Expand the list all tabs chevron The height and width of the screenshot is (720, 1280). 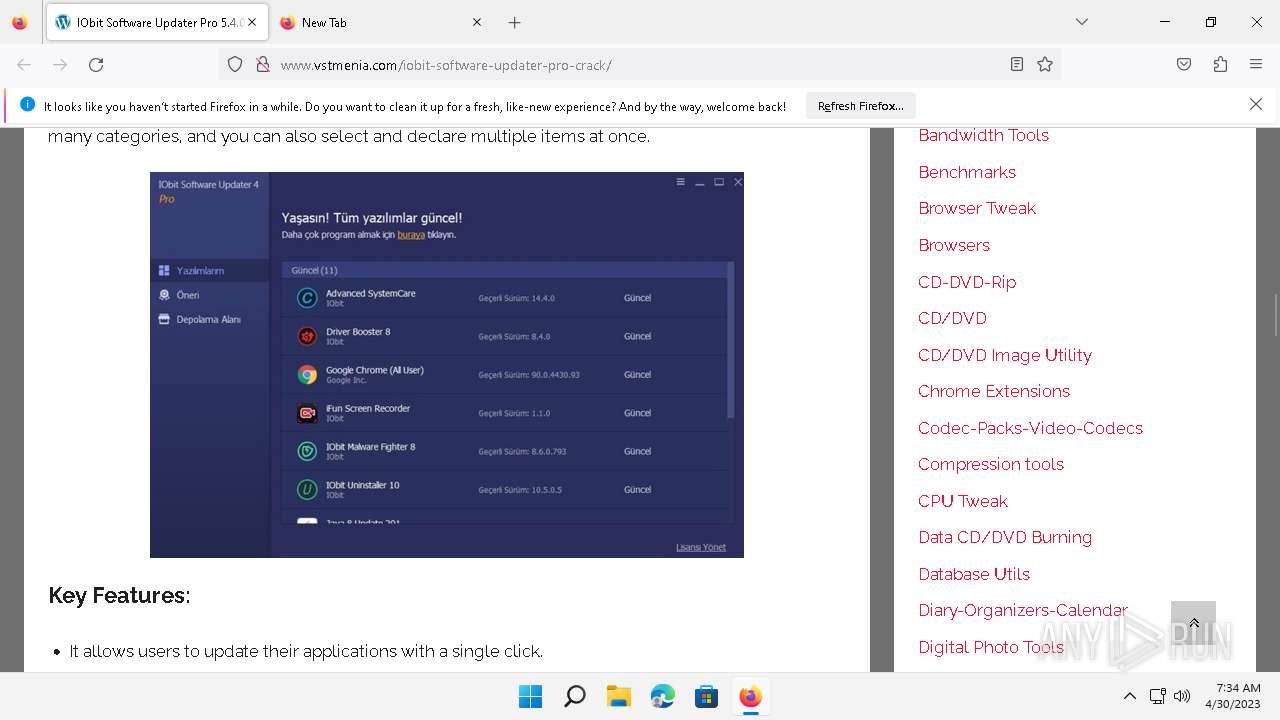point(1082,22)
